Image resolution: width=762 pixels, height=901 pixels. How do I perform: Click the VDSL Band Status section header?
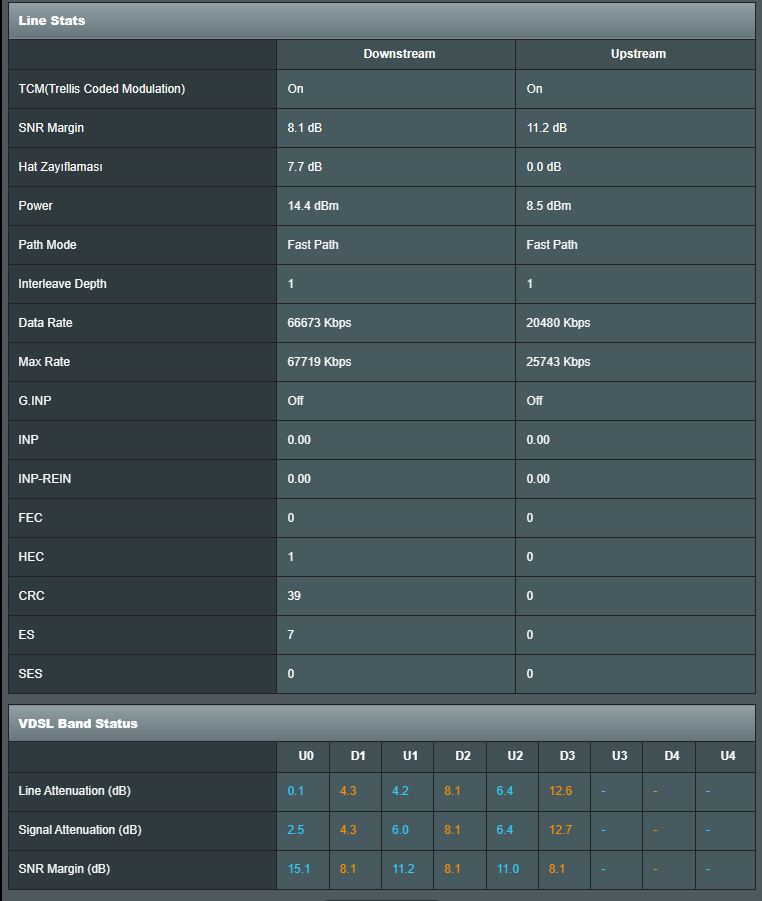point(78,723)
